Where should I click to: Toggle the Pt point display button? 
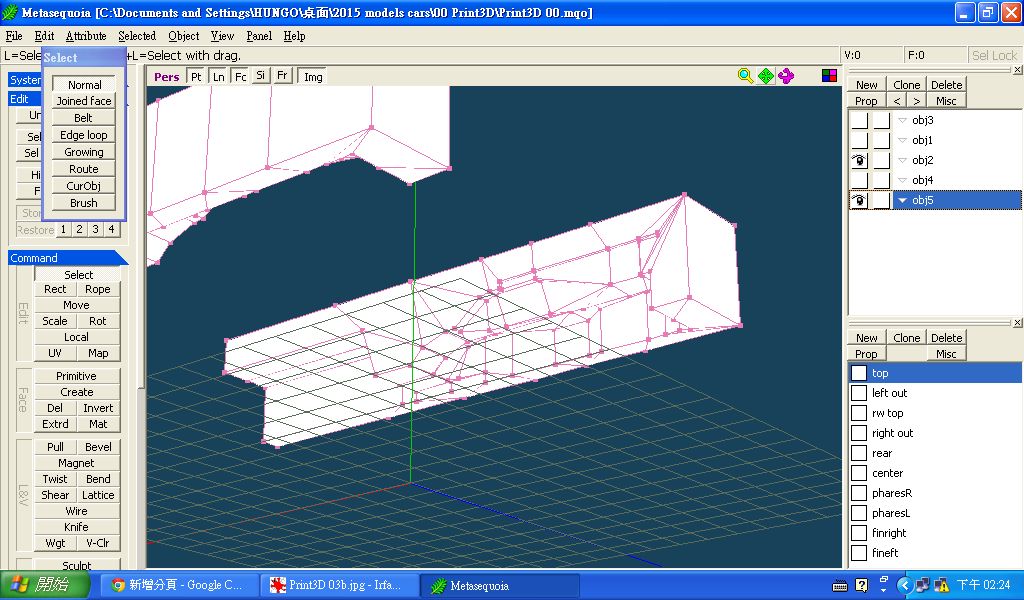tap(196, 77)
